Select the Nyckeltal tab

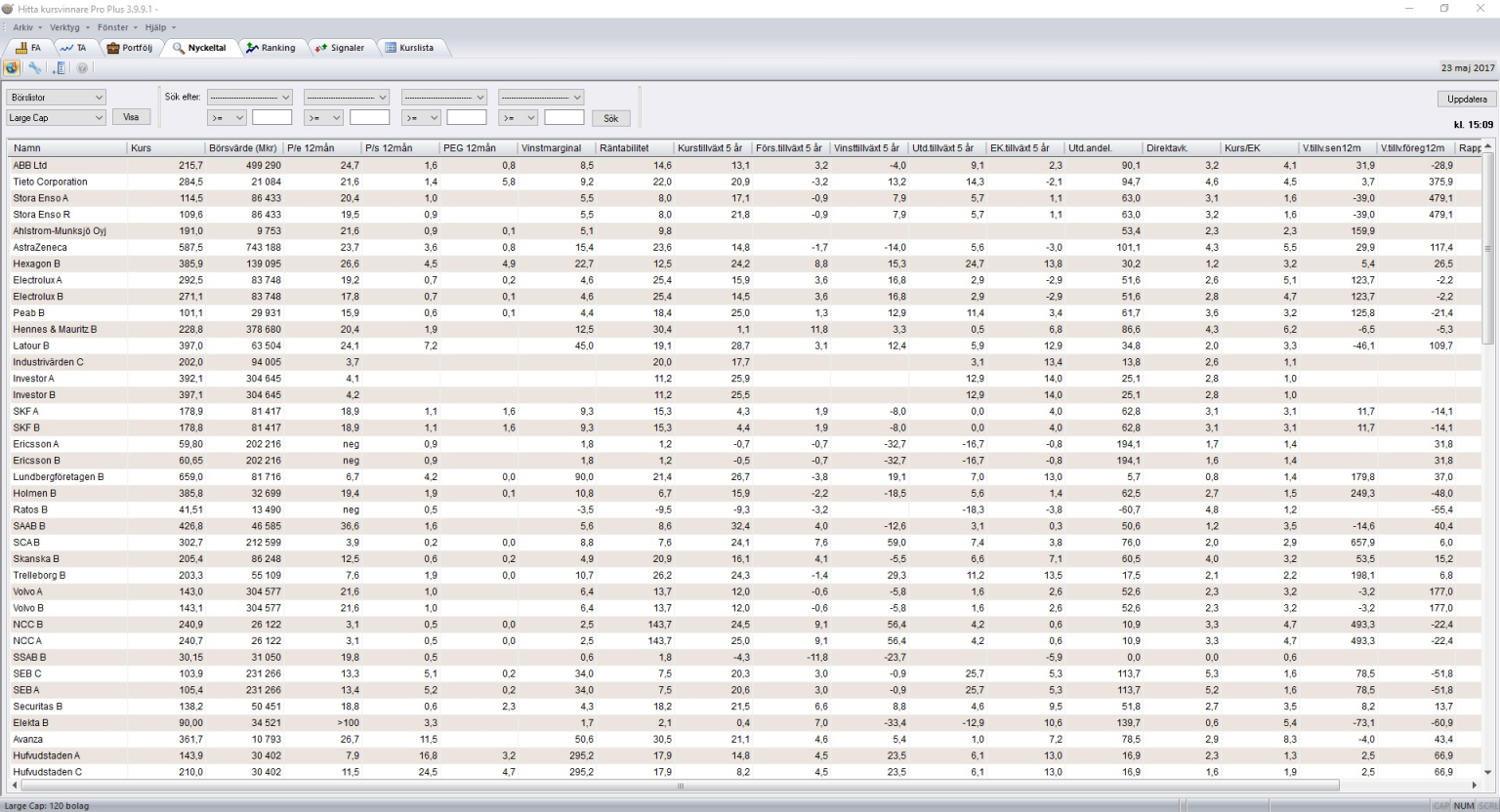(x=199, y=47)
